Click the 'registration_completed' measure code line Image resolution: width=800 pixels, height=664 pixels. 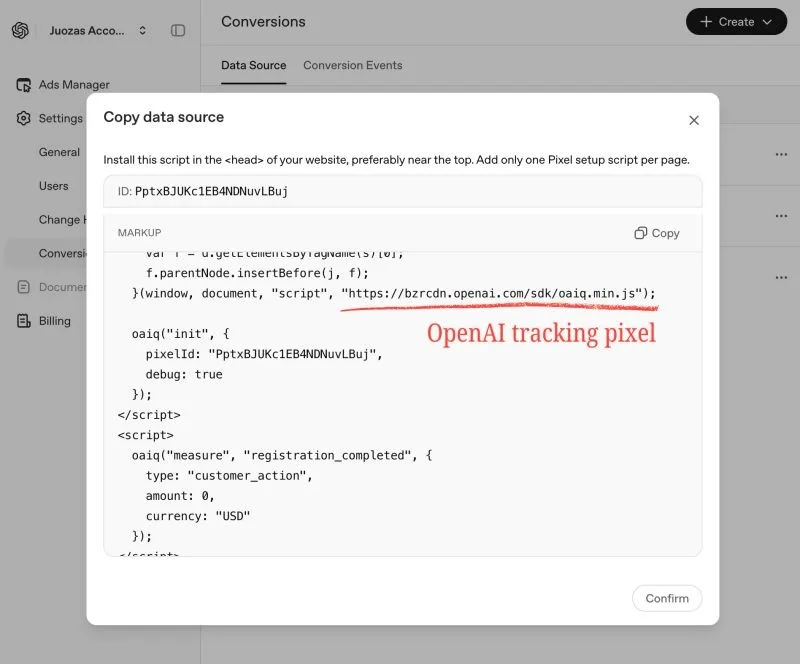click(282, 455)
